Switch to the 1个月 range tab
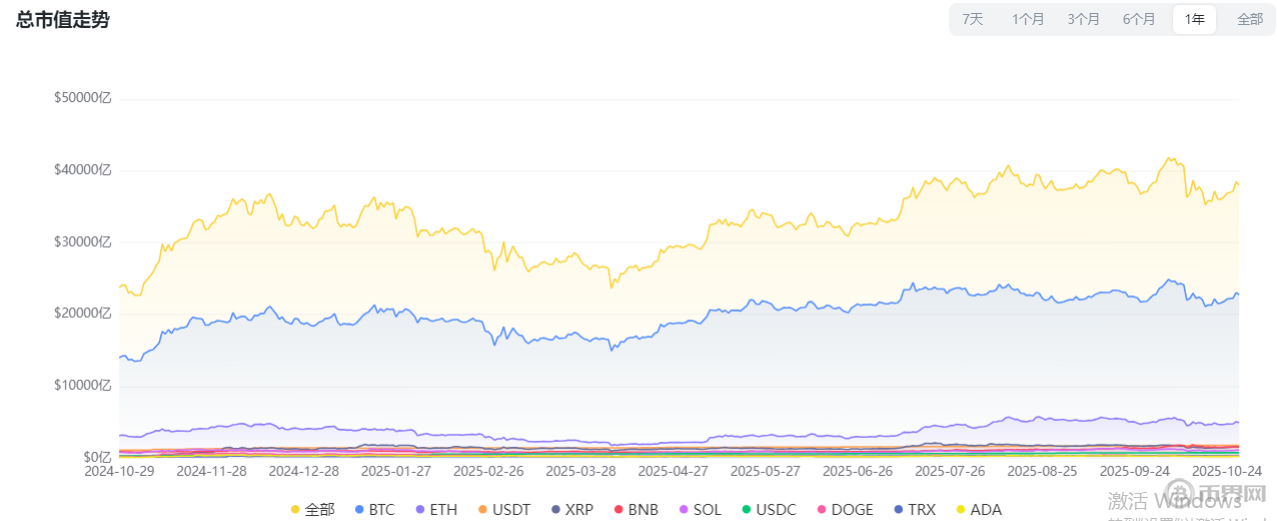Screen dimensions: 1277x521 click(x=1028, y=19)
